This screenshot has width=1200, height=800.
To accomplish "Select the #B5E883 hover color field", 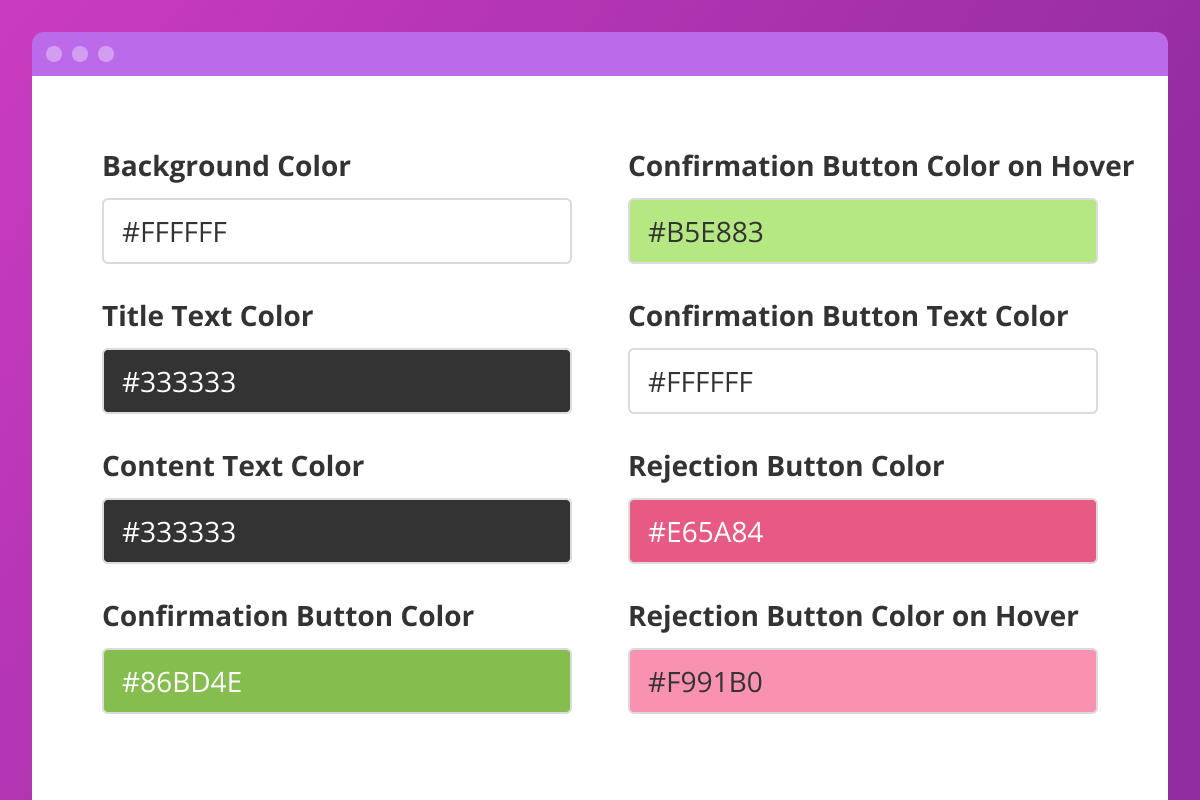I will coord(863,231).
